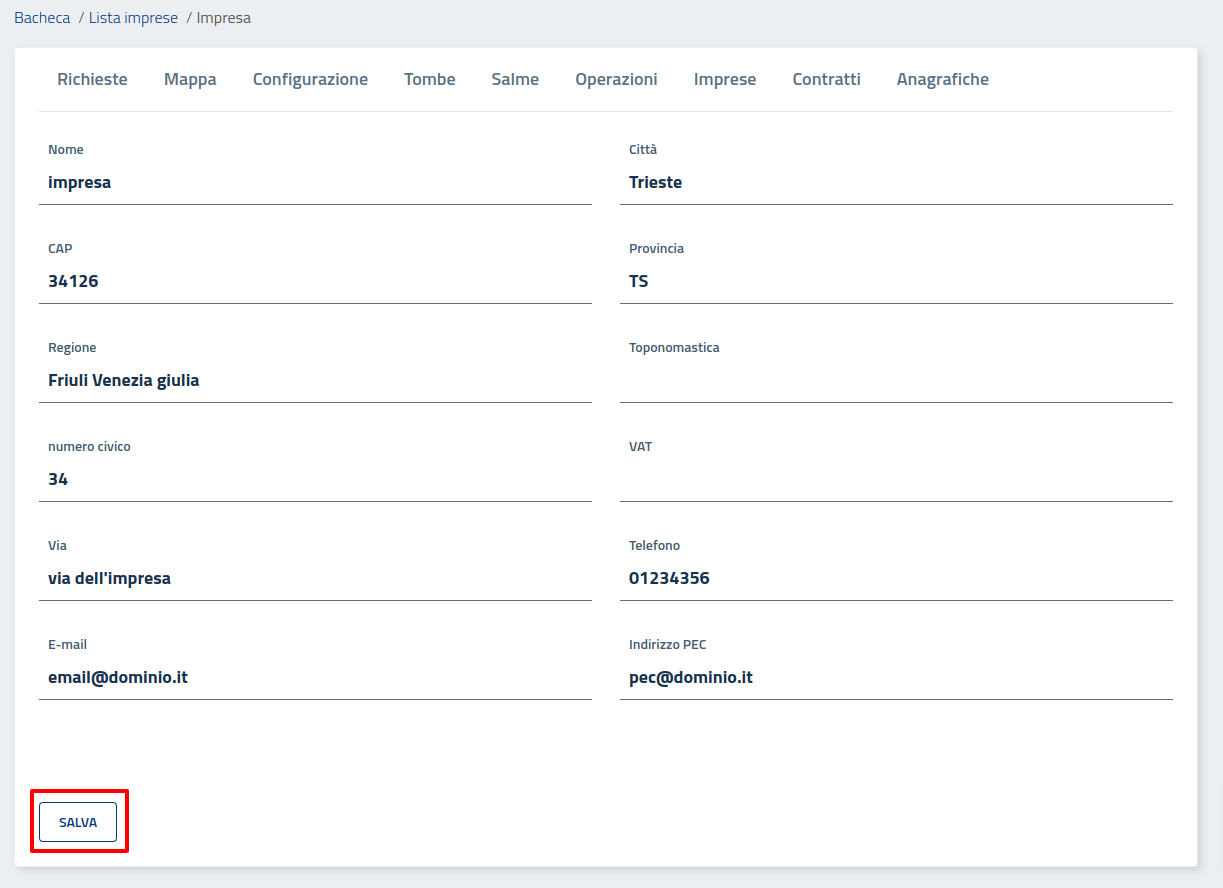Open the Contratti tab
This screenshot has width=1223, height=888.
(x=826, y=79)
